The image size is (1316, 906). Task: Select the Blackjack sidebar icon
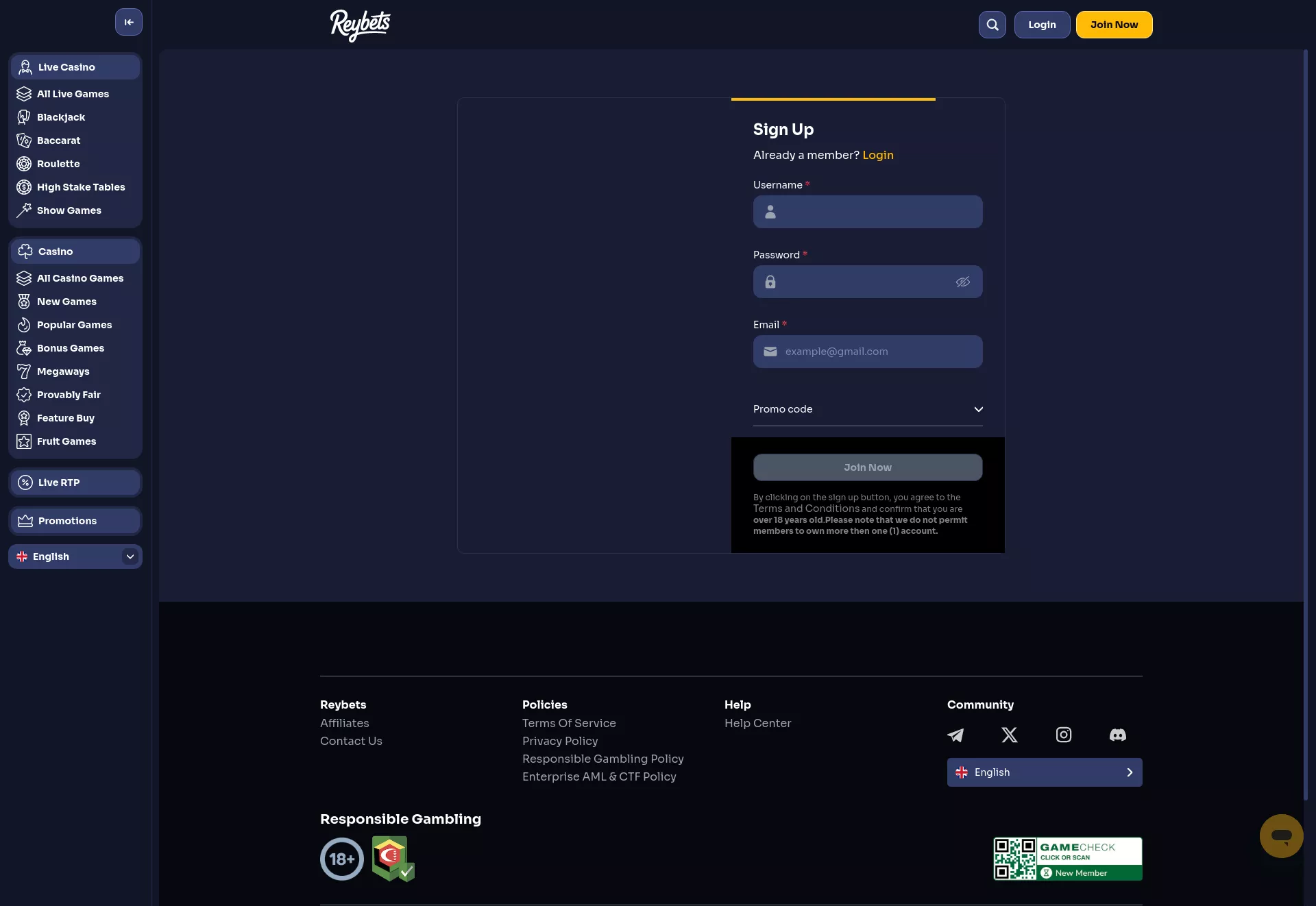pos(24,117)
